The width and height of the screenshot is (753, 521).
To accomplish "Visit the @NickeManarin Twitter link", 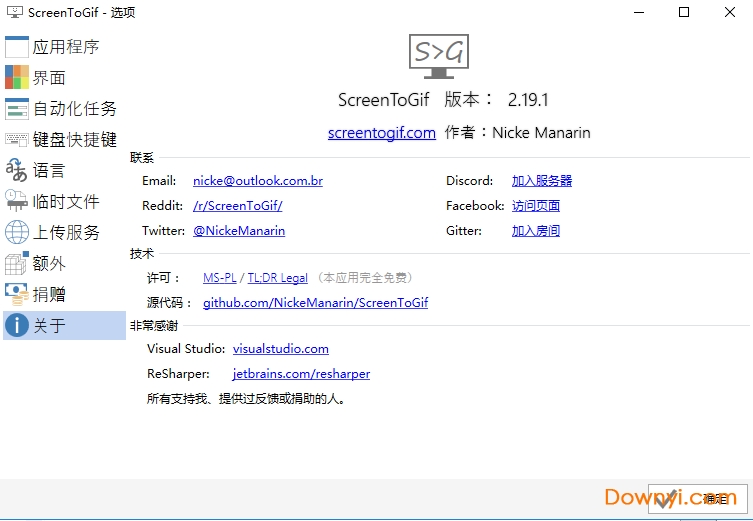I will tap(238, 231).
